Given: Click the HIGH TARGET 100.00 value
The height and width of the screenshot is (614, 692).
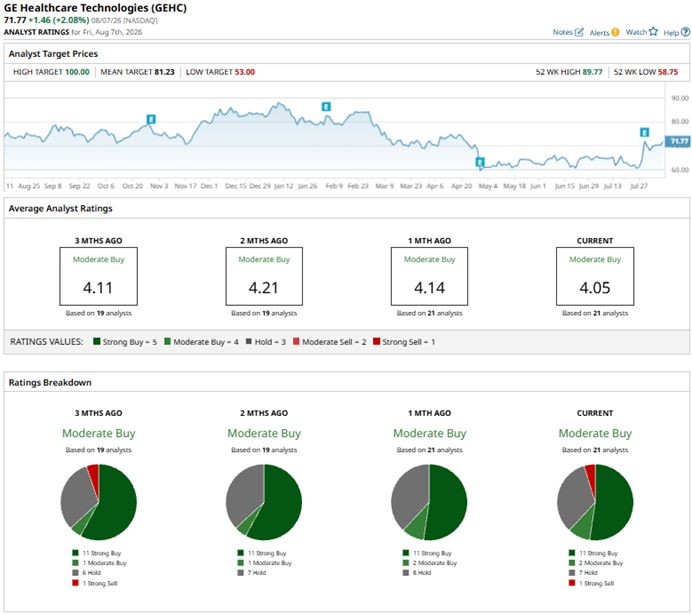Looking at the screenshot, I should 77,72.
